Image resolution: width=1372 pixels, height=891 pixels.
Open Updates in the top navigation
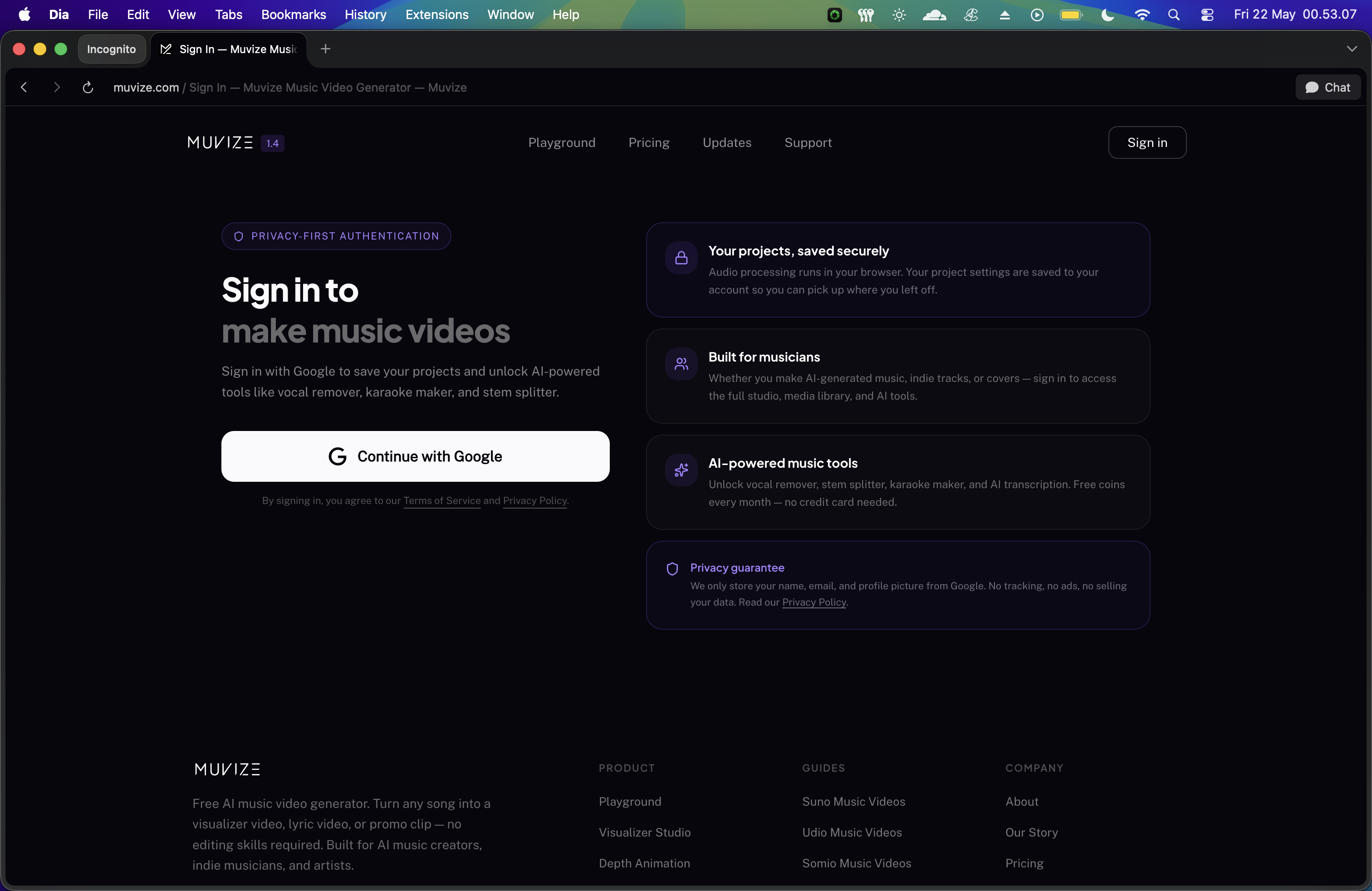[x=726, y=142]
